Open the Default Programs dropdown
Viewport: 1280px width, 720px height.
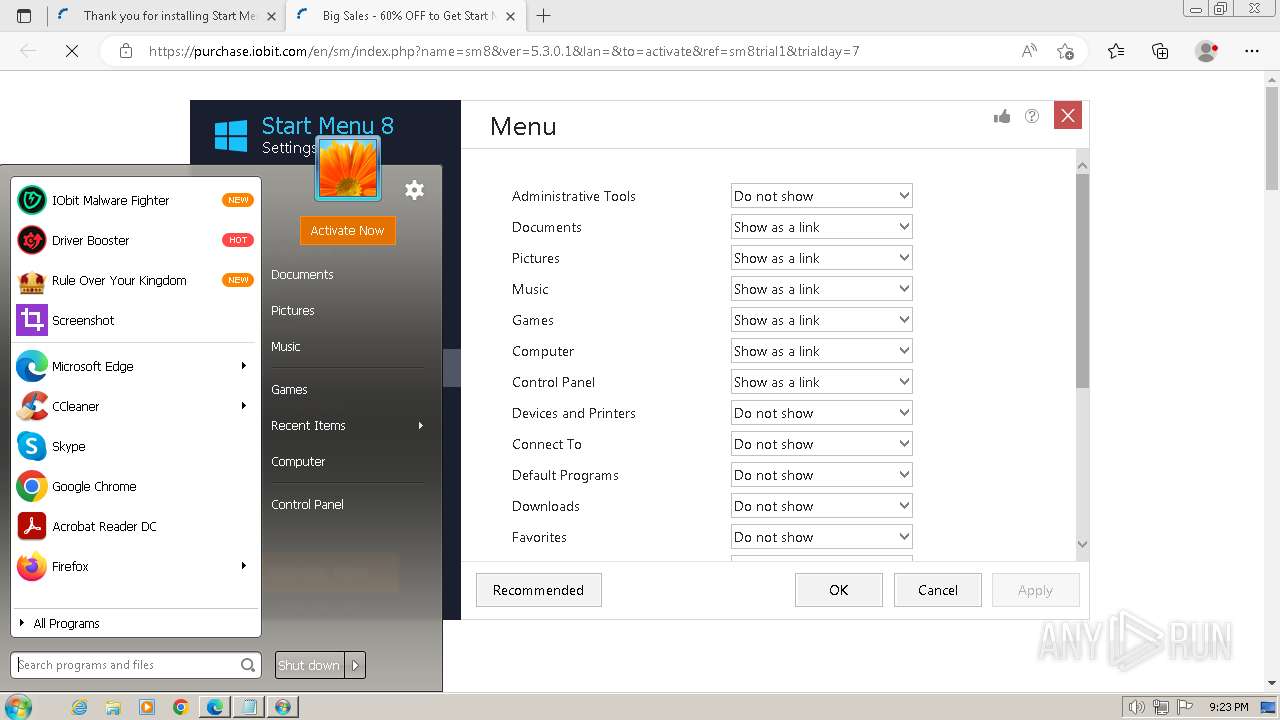(x=821, y=475)
